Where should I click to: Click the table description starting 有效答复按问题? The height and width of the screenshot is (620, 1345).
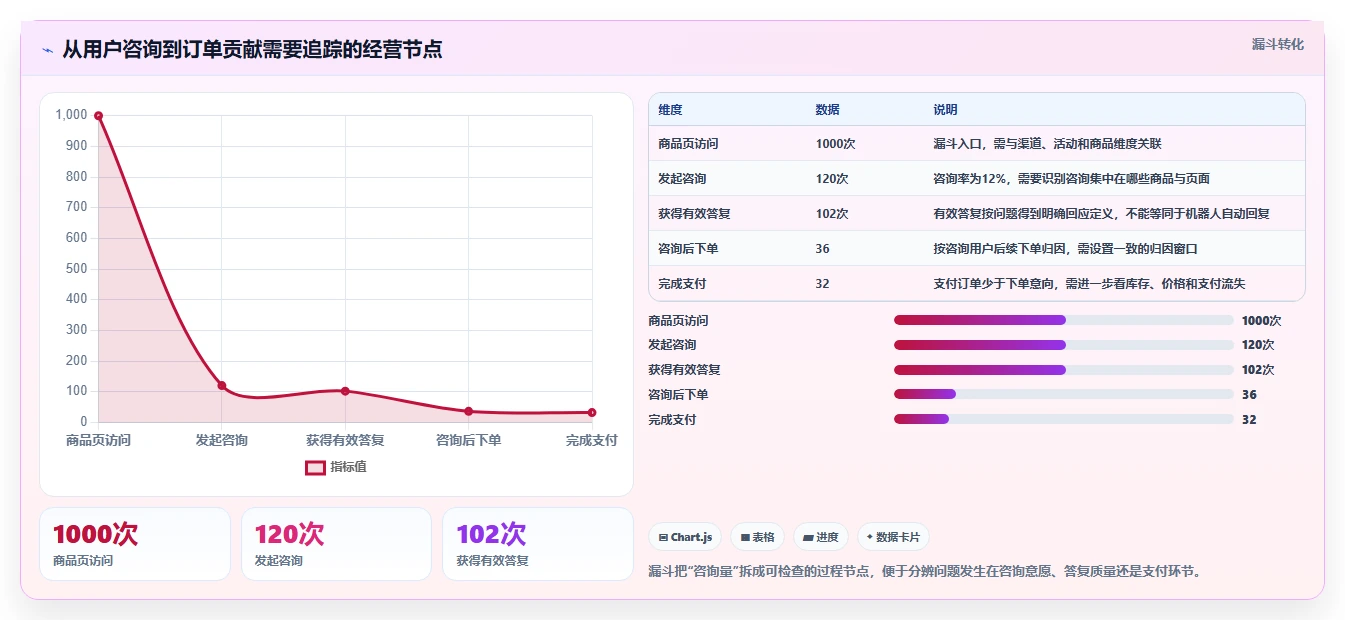(1101, 214)
